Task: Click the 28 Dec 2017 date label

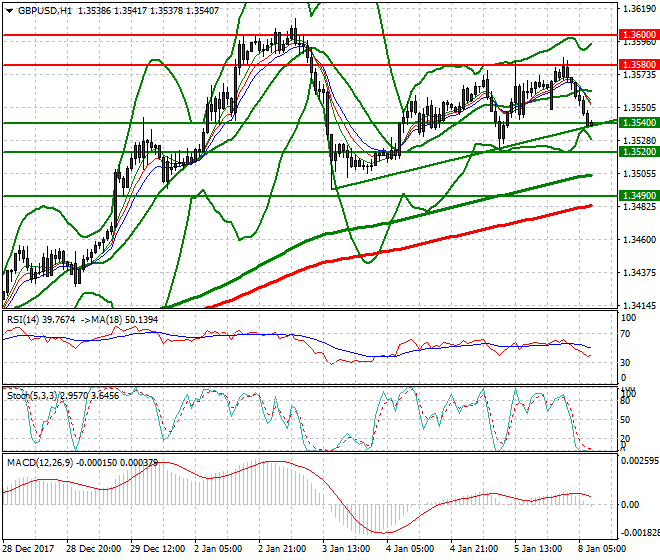Action: pyautogui.click(x=28, y=549)
